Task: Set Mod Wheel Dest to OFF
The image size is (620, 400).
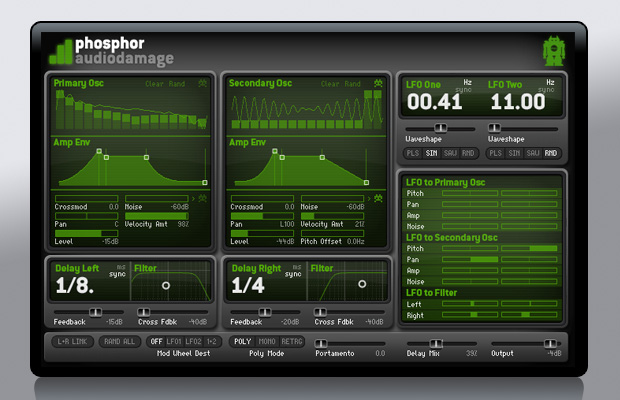Action: pos(156,342)
